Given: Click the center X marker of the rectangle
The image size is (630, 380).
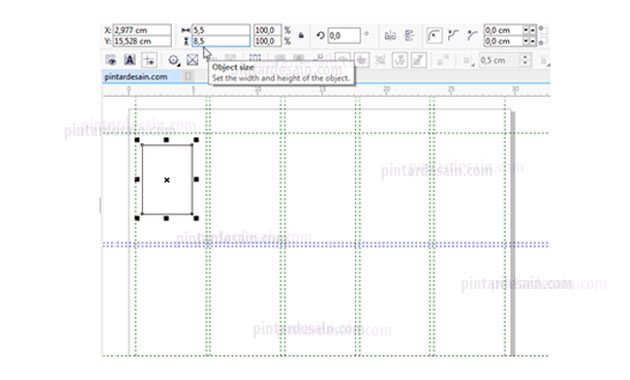Looking at the screenshot, I should point(167,180).
